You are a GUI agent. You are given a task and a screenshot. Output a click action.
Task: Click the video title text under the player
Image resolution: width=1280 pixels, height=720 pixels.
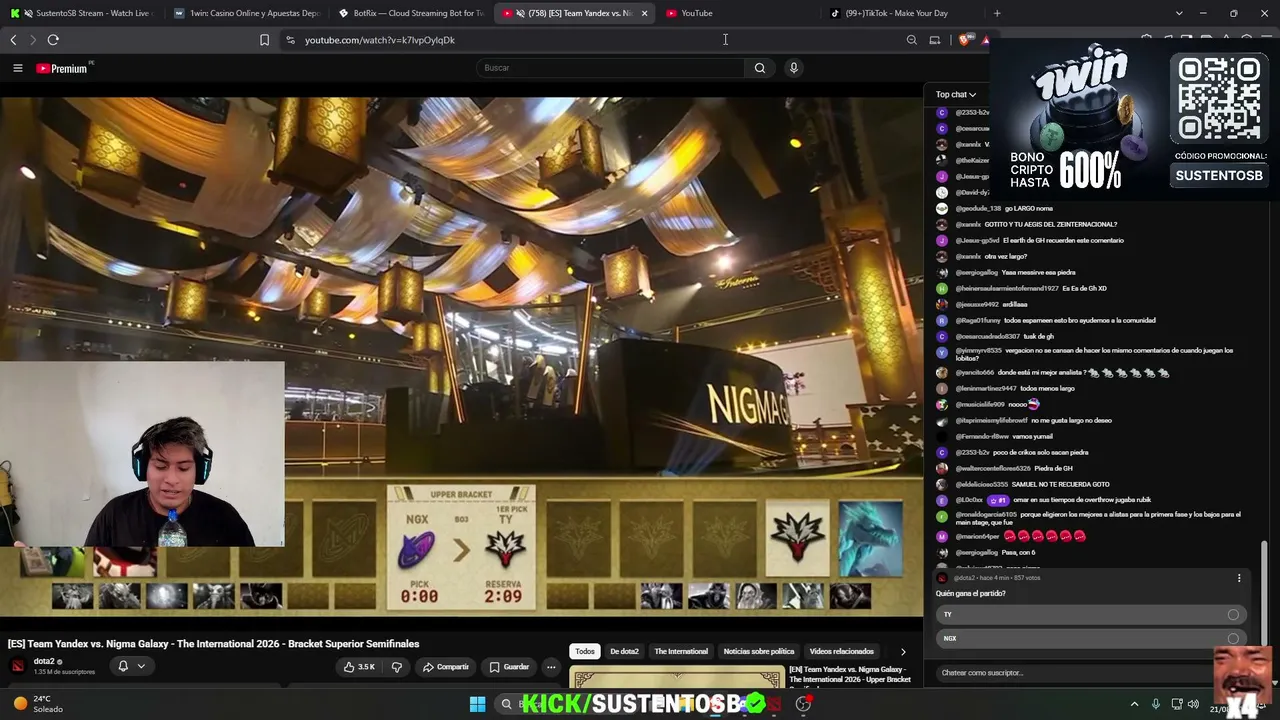point(214,644)
